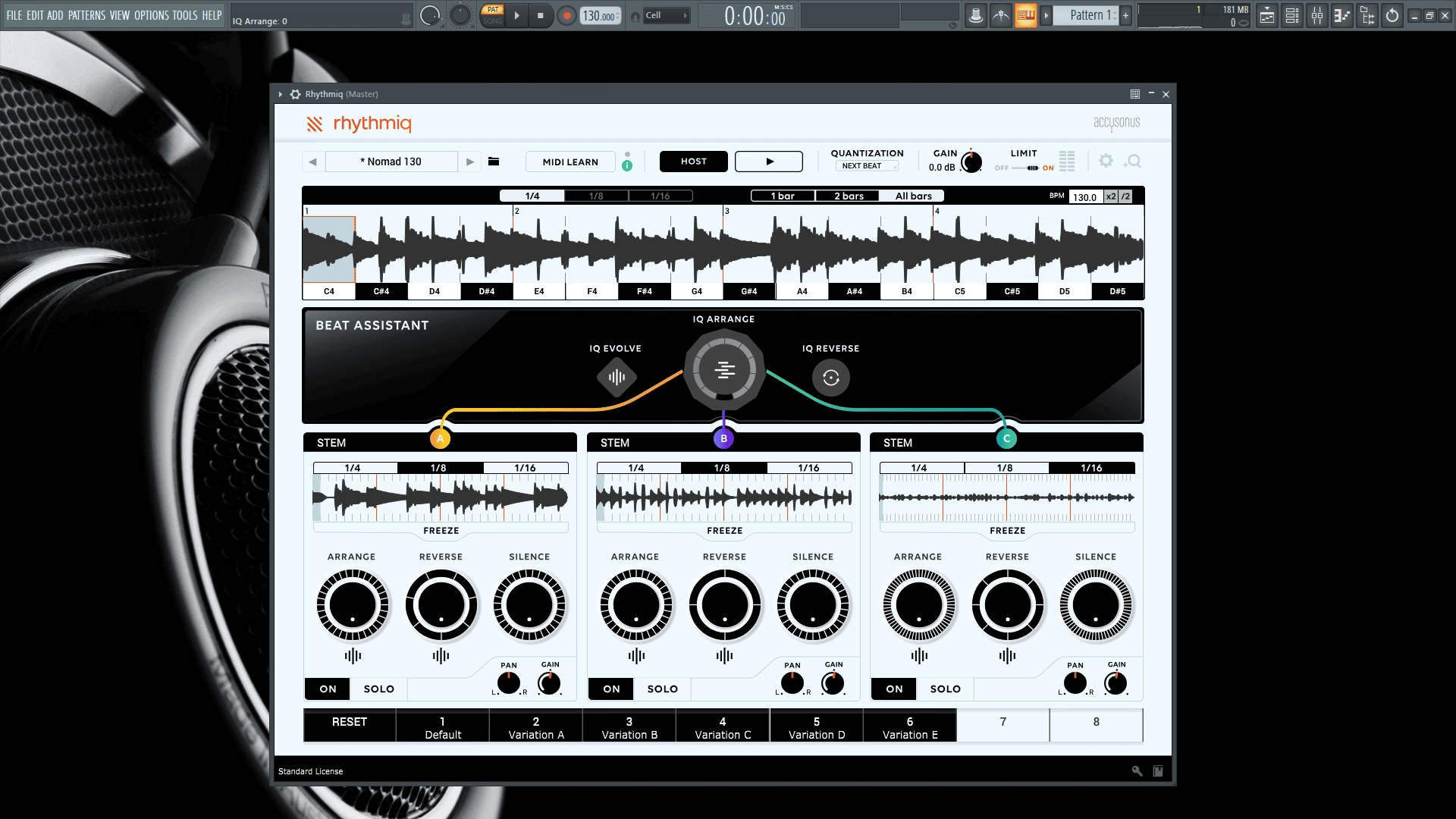The height and width of the screenshot is (819, 1456).
Task: Toggle Stem A SOLO button
Action: (378, 689)
